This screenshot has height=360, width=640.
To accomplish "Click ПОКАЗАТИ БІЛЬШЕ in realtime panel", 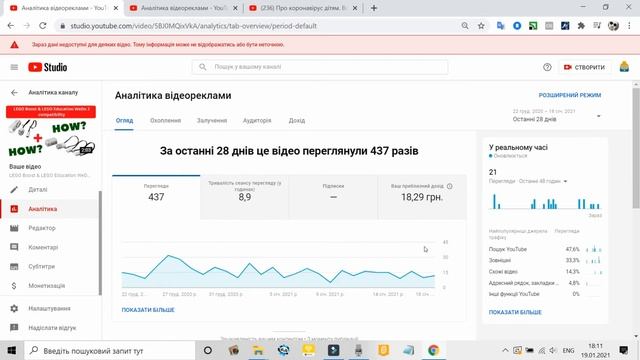I will point(515,312).
